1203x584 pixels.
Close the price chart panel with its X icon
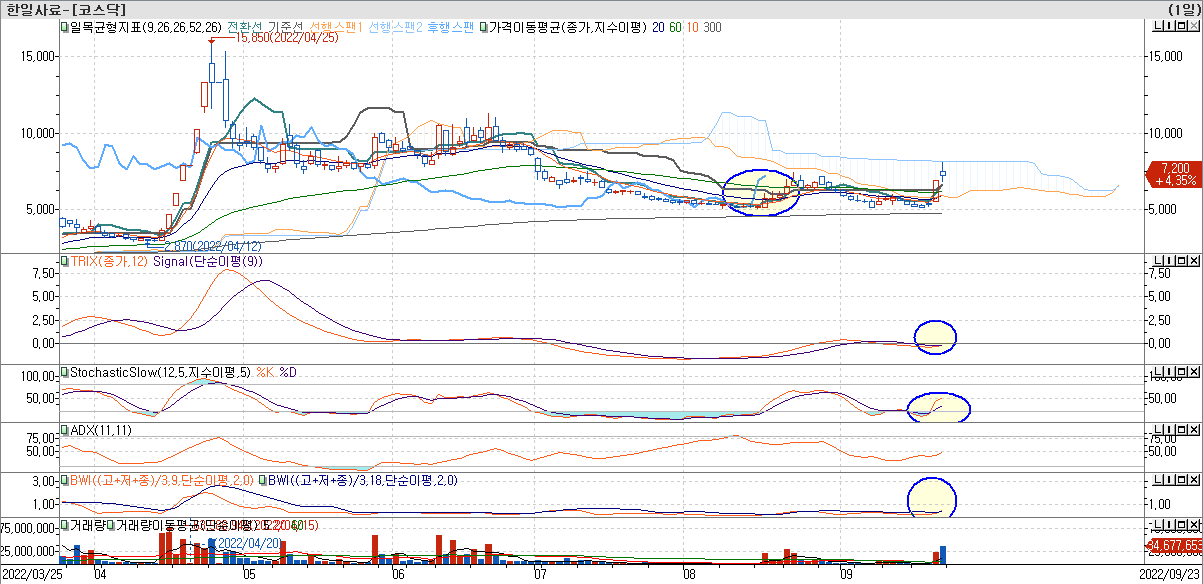(1193, 27)
